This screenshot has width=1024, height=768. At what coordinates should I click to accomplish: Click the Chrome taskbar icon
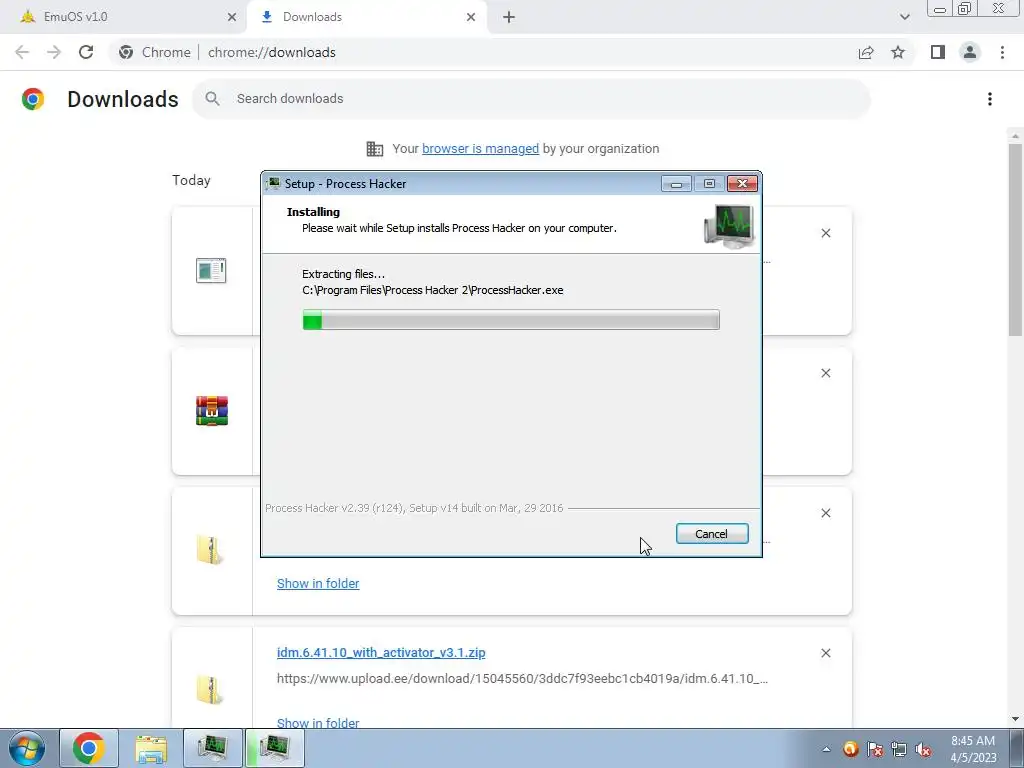click(x=89, y=748)
